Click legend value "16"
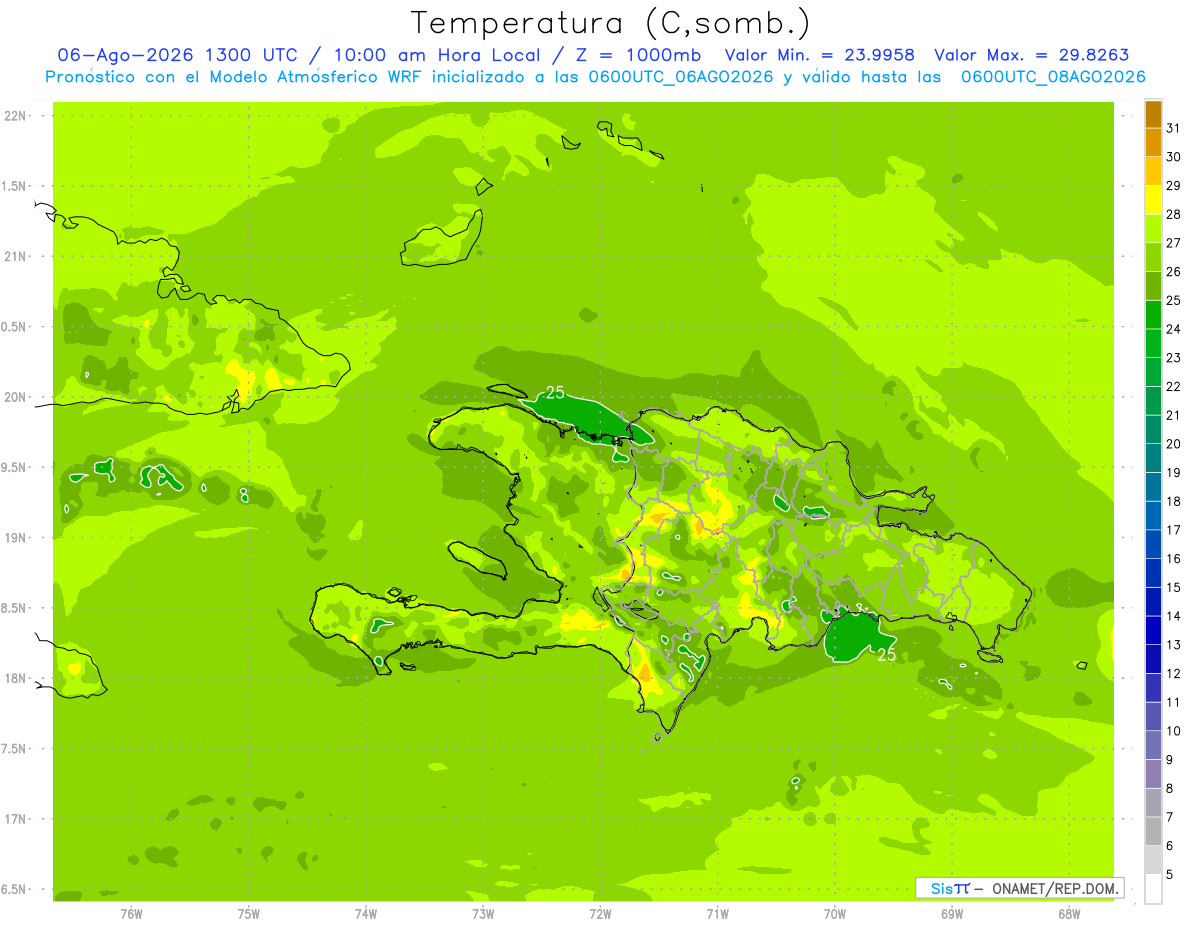Image resolution: width=1200 pixels, height=927 pixels. (x=1173, y=559)
